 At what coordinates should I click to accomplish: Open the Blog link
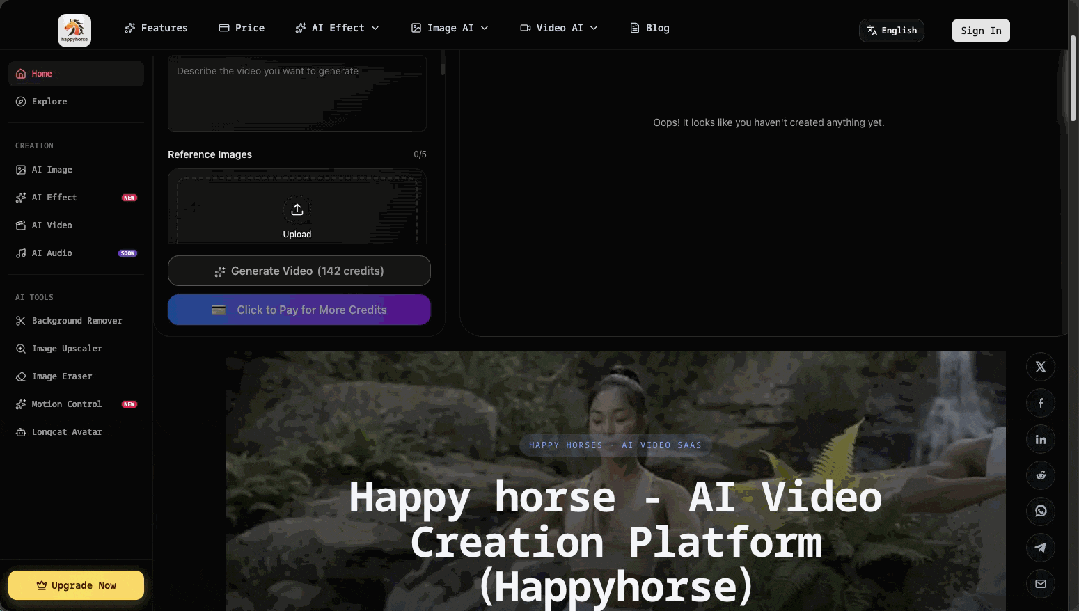click(x=650, y=28)
